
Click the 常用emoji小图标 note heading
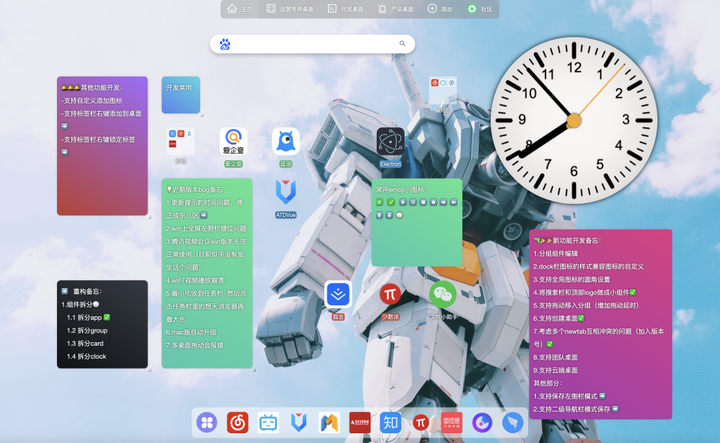click(x=401, y=190)
